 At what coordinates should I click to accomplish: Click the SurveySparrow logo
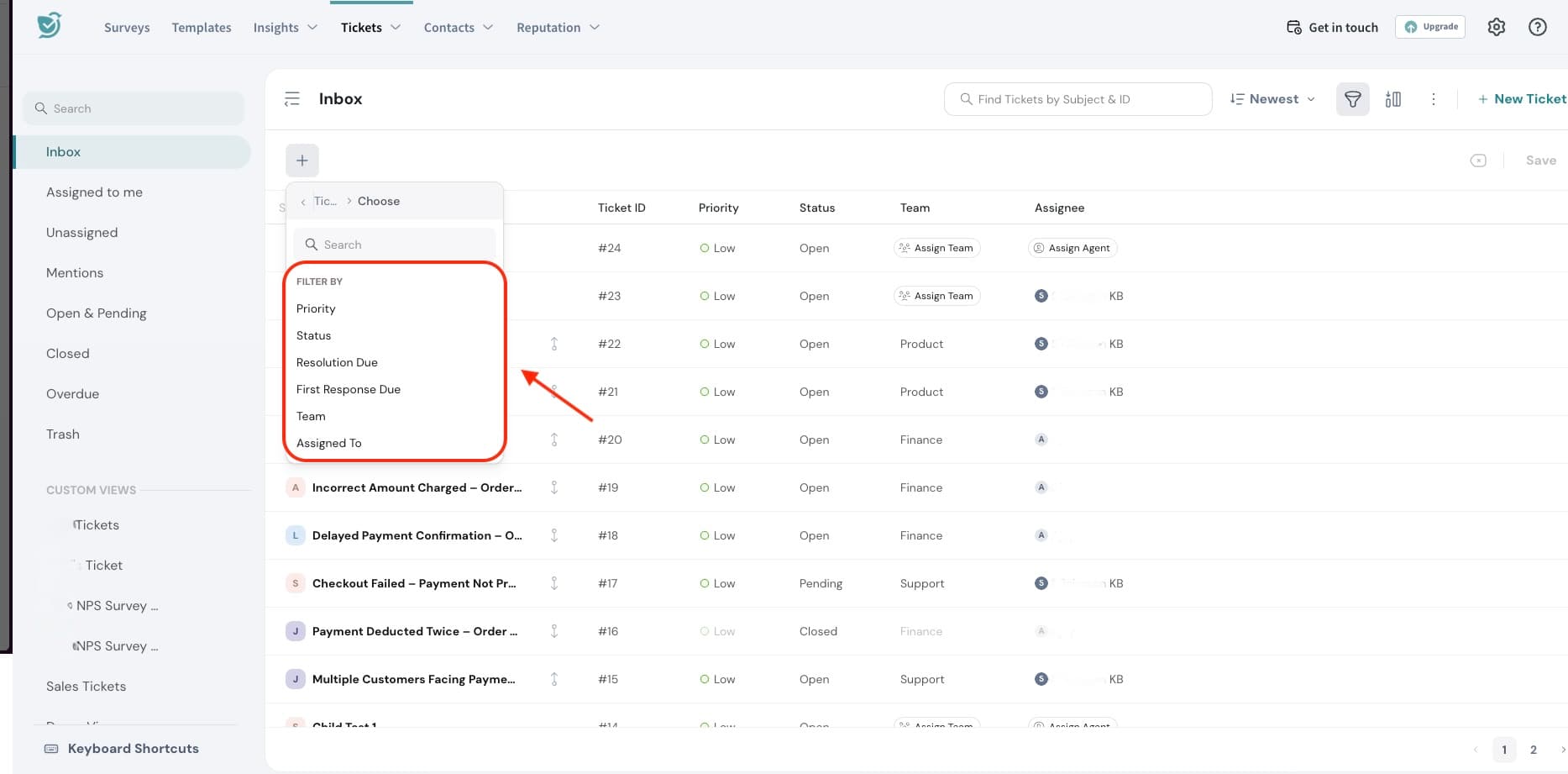click(x=50, y=25)
